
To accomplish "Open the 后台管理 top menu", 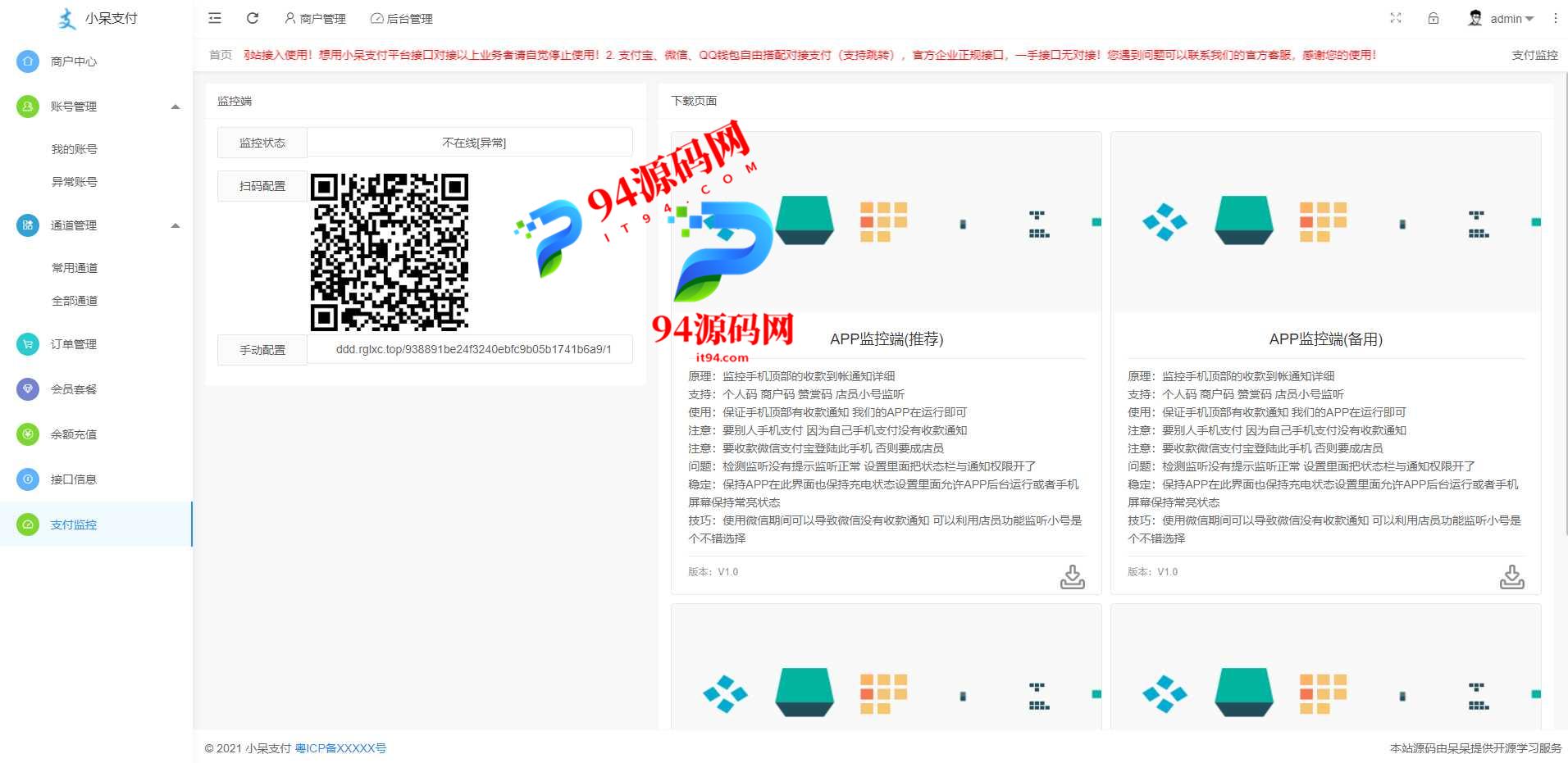I will pos(402,18).
